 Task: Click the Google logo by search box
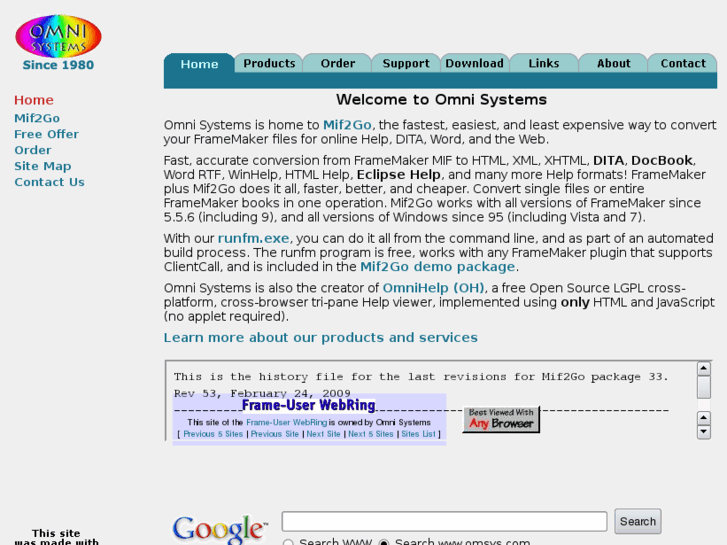click(x=220, y=529)
